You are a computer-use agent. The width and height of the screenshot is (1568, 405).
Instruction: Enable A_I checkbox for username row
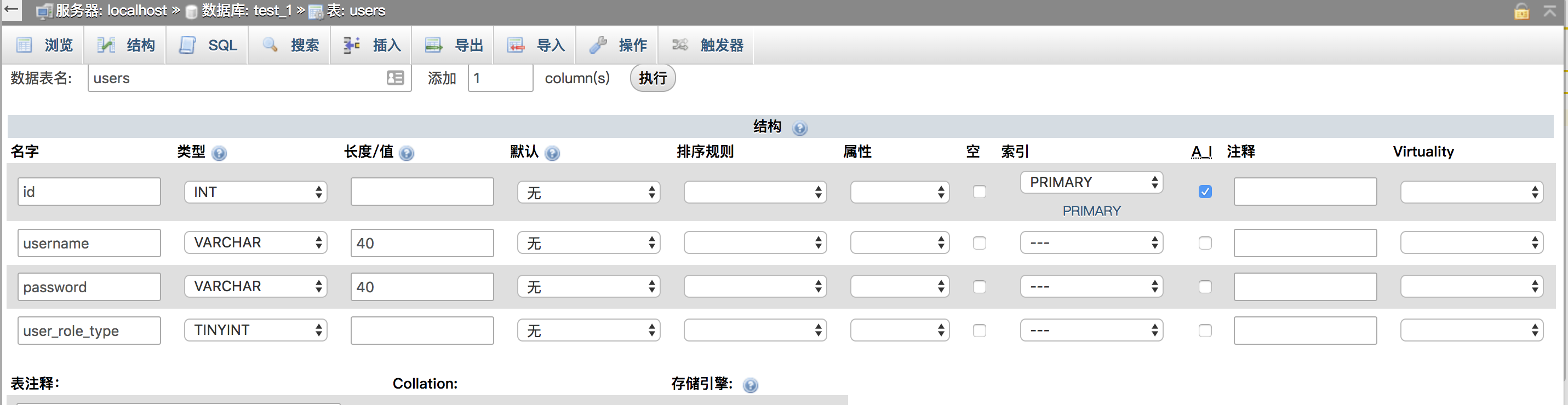[x=1205, y=243]
